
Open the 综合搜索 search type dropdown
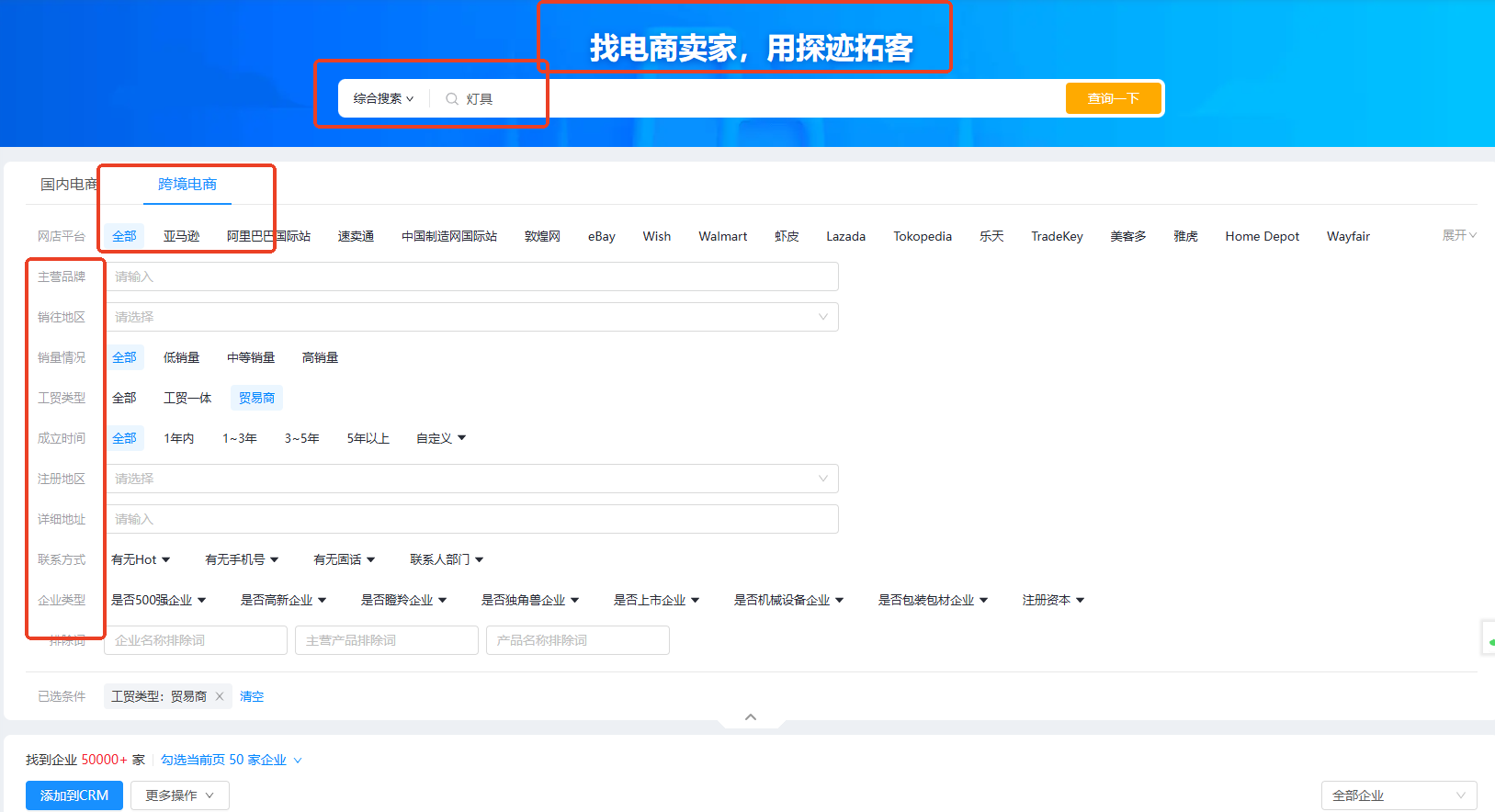tap(383, 99)
